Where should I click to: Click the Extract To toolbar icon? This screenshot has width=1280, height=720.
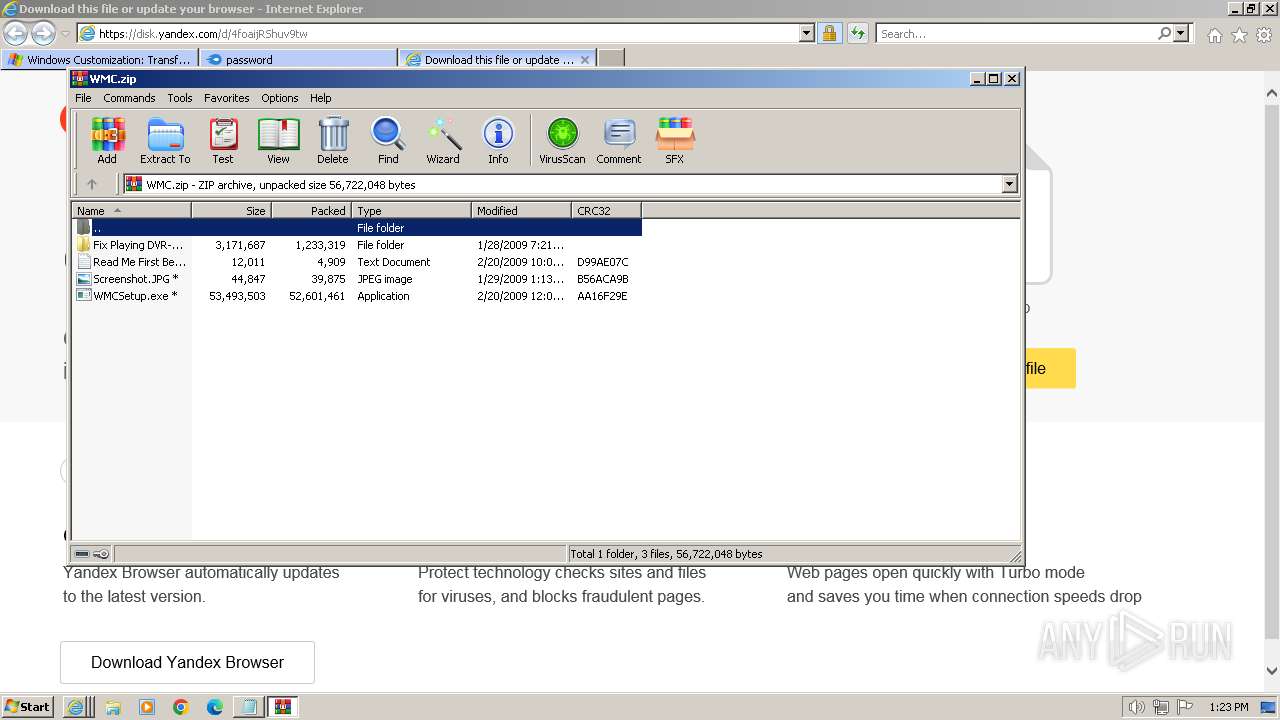pos(165,140)
